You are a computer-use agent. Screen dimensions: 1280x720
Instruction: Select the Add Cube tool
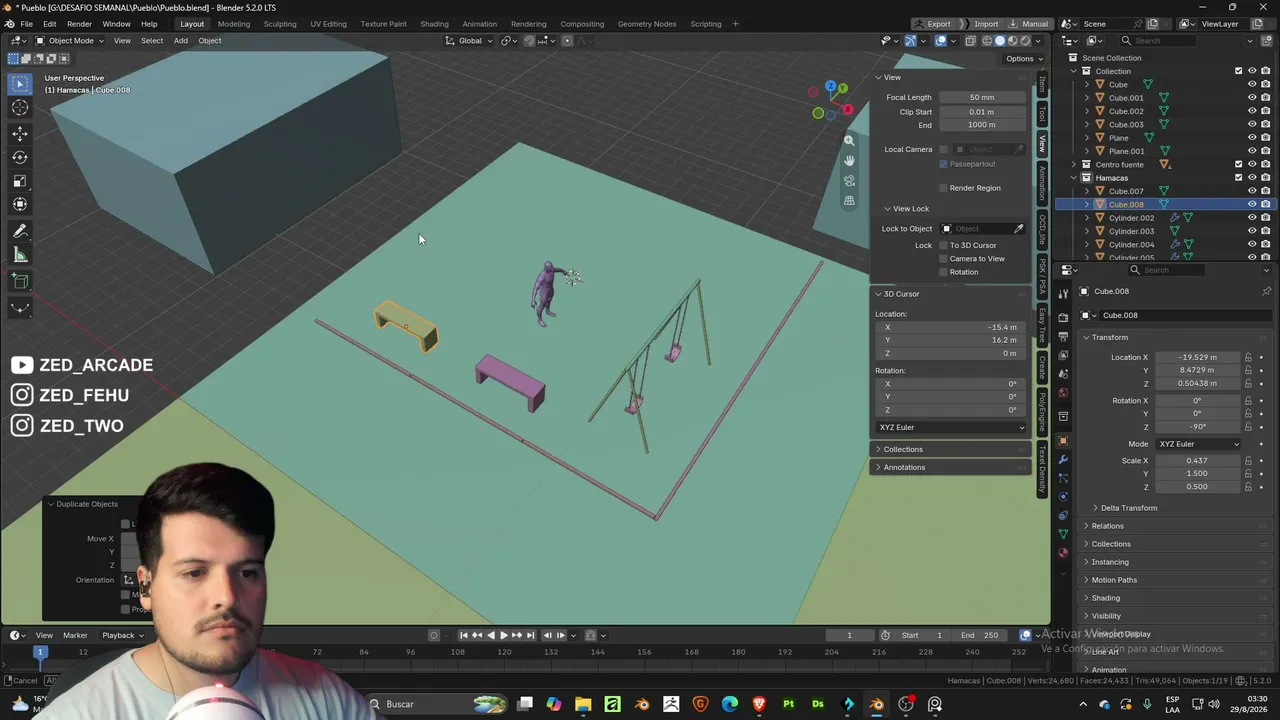pos(20,281)
